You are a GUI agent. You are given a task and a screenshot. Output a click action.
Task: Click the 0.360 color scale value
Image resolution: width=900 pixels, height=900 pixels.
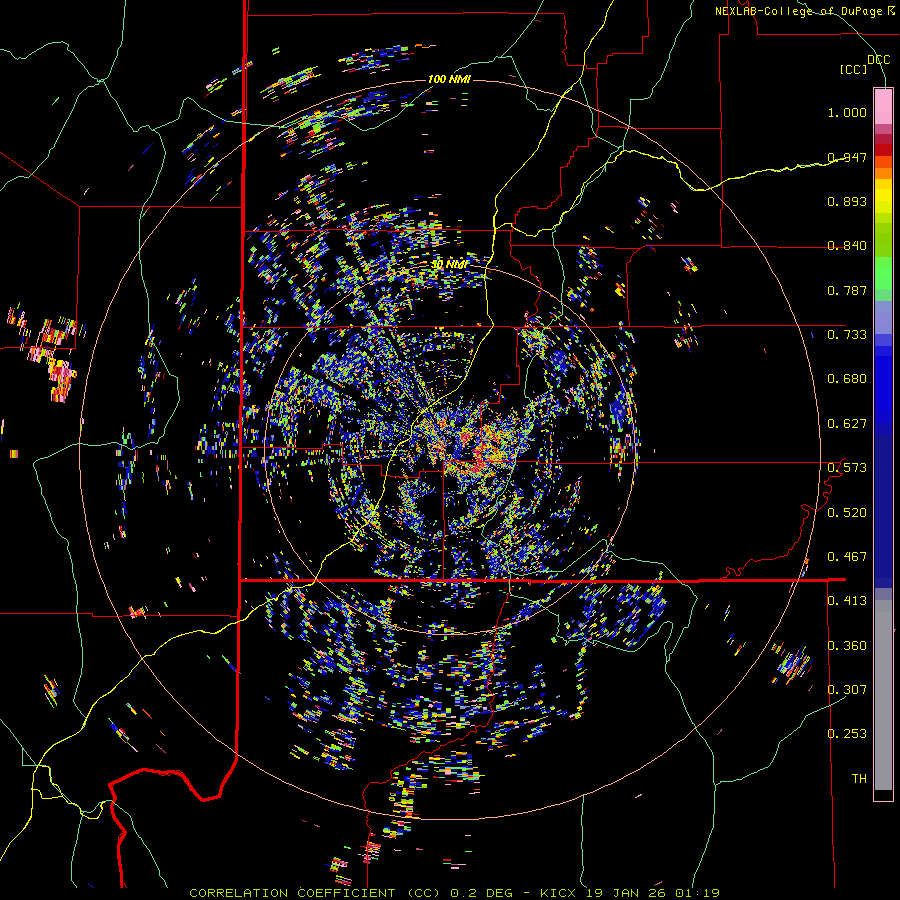tap(847, 645)
